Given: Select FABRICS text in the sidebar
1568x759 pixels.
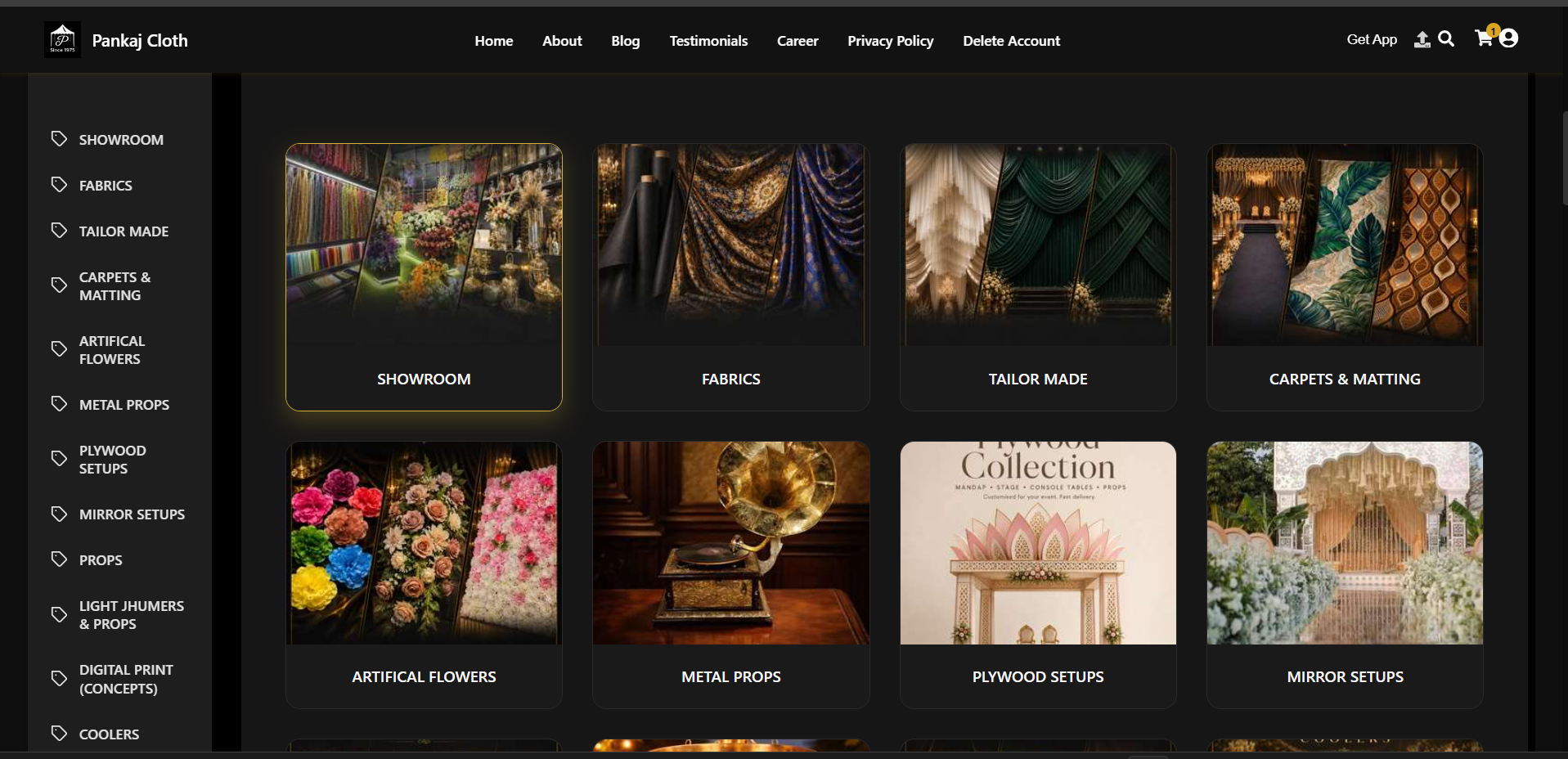Looking at the screenshot, I should 106,186.
